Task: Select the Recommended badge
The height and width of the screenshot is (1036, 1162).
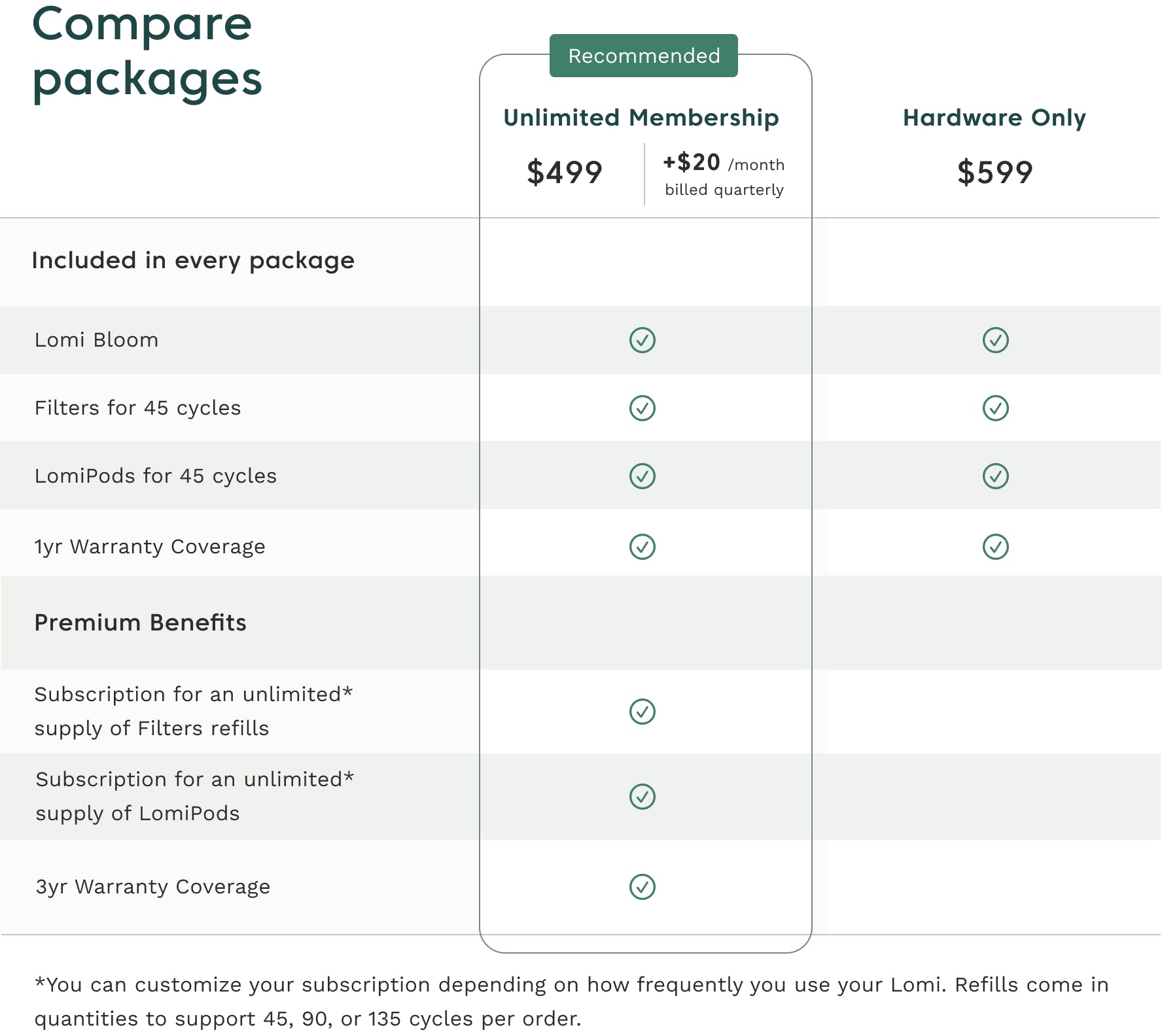Action: pyautogui.click(x=644, y=56)
